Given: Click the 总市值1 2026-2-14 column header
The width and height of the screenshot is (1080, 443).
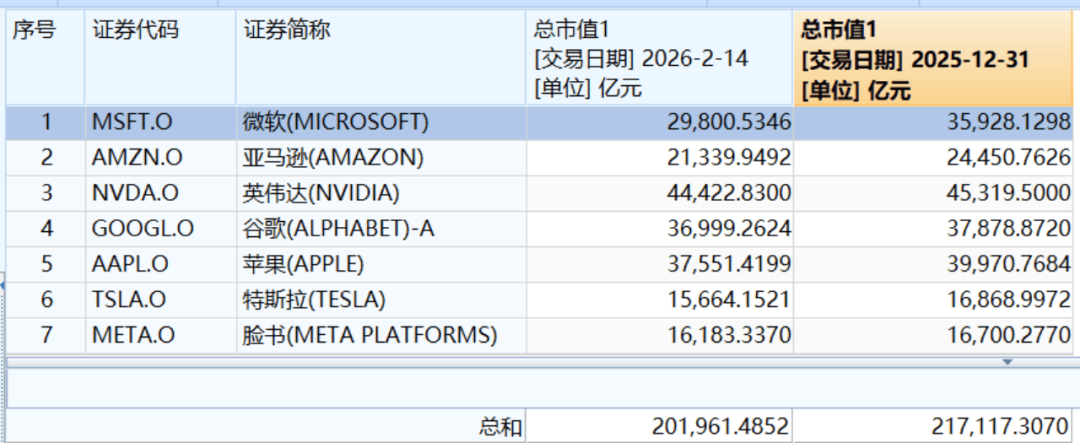Looking at the screenshot, I should pos(659,59).
